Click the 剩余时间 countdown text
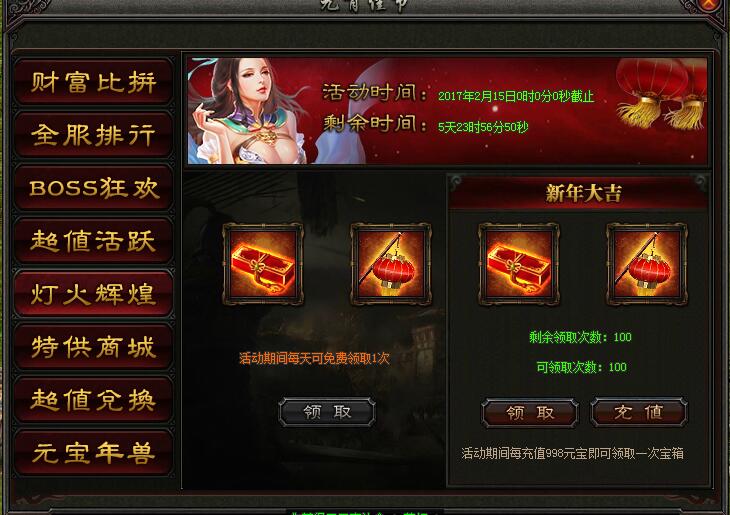 (483, 127)
